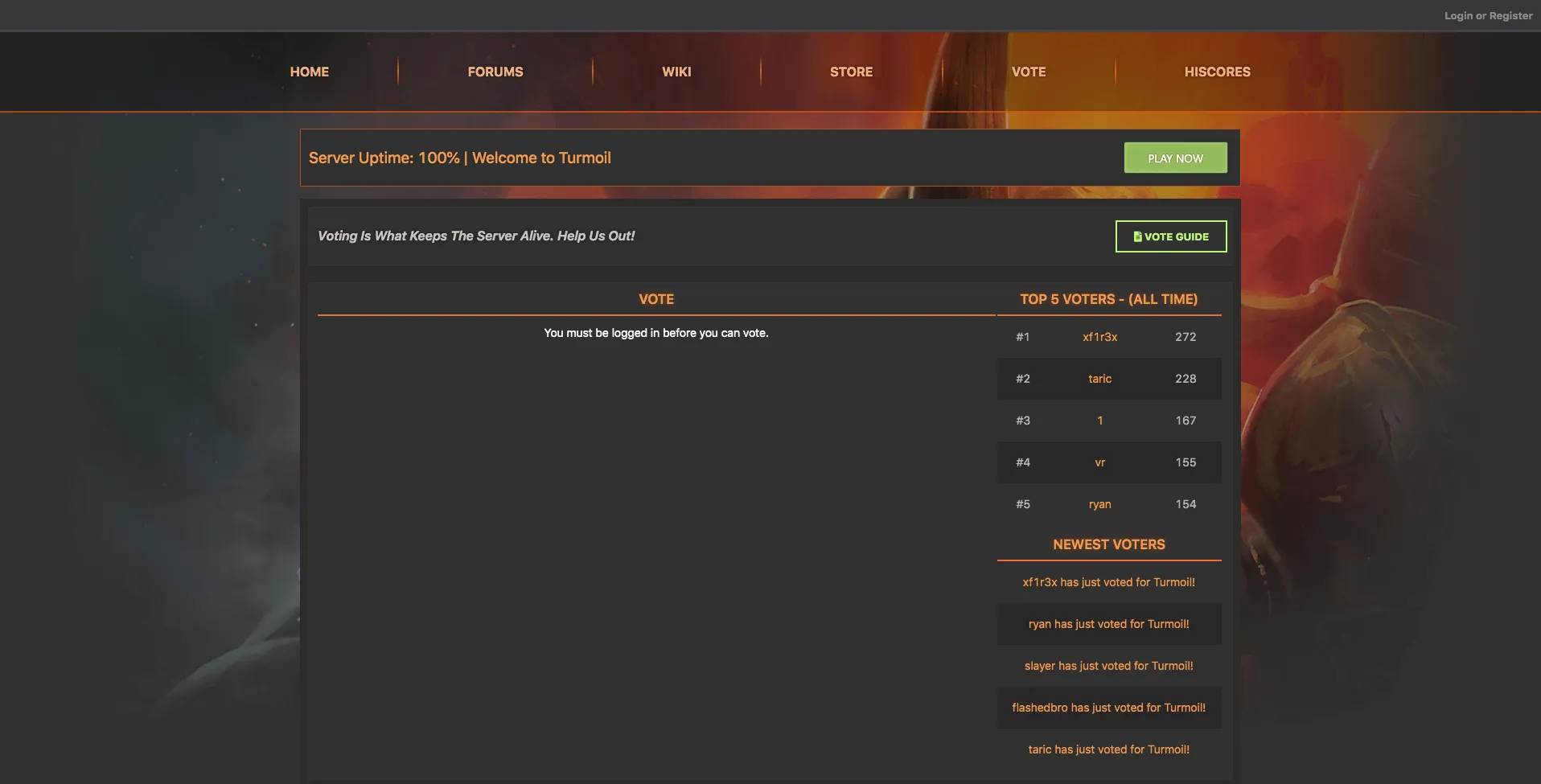1541x784 pixels.
Task: Click the document icon in Vote Guide button
Action: [x=1137, y=236]
